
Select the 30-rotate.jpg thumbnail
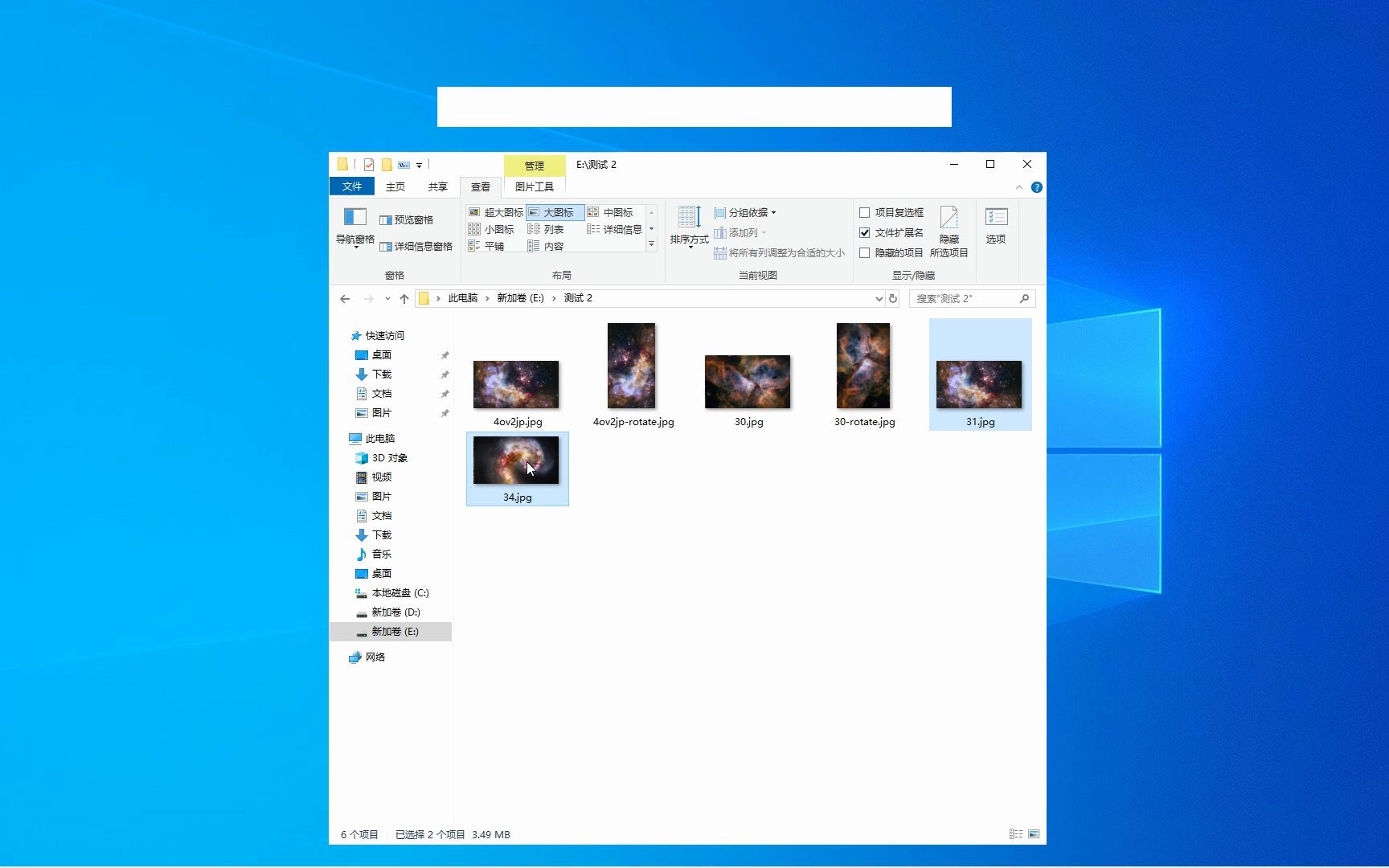pos(863,366)
